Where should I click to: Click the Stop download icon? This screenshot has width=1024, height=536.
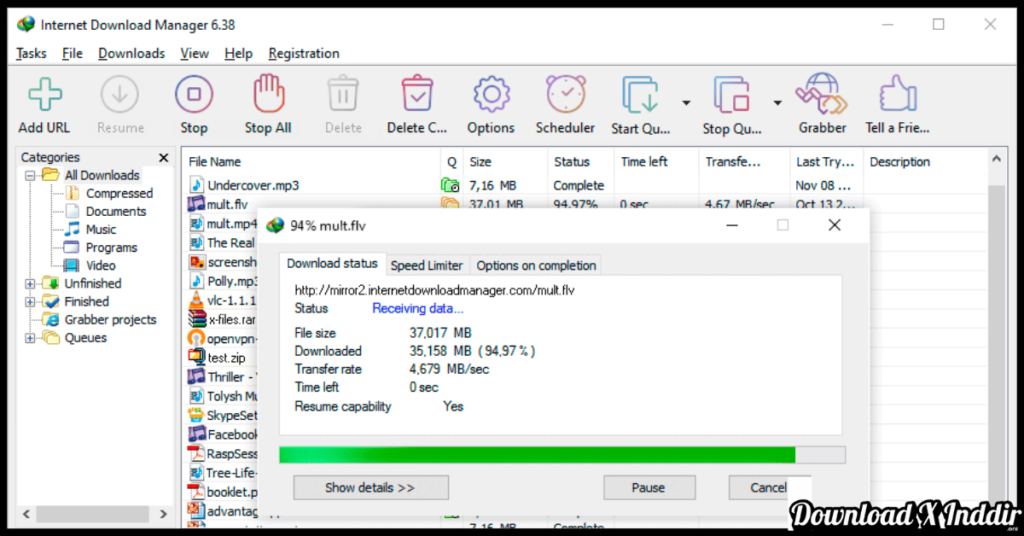tap(194, 96)
